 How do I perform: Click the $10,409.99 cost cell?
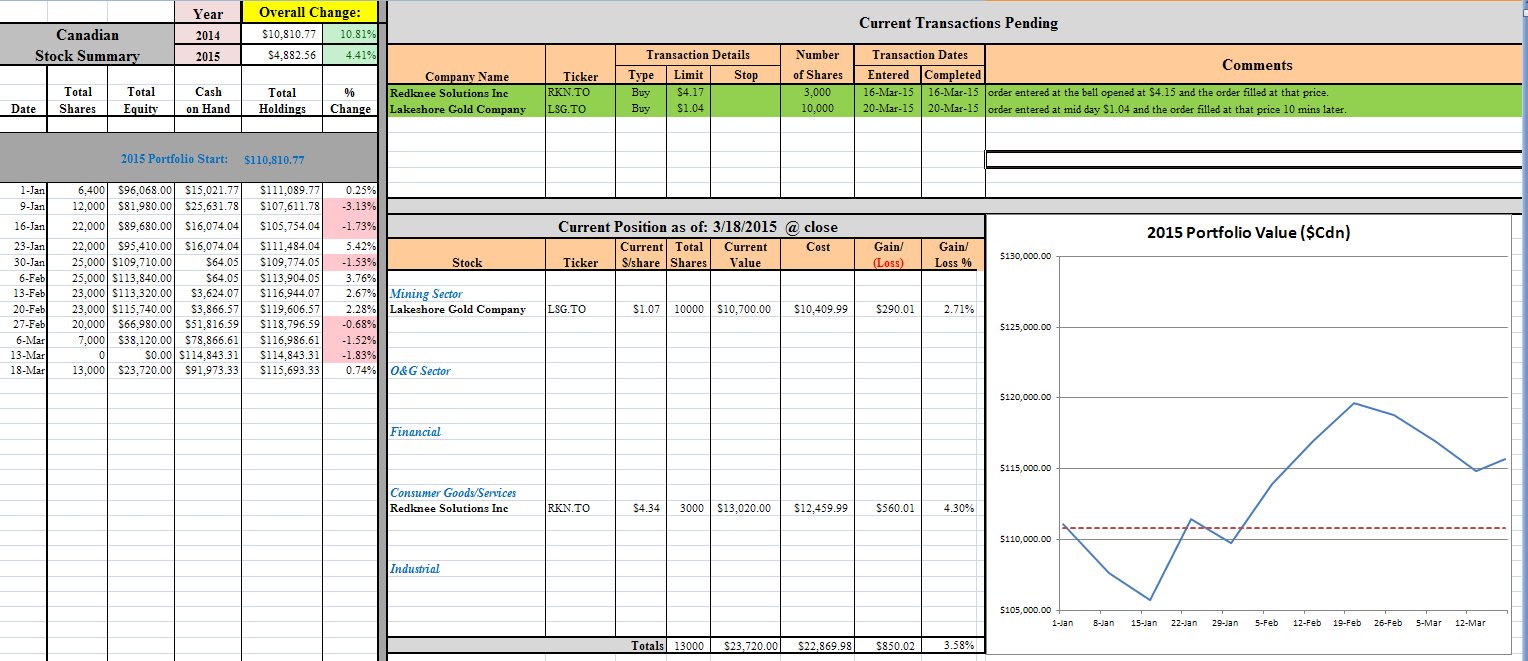[x=818, y=310]
